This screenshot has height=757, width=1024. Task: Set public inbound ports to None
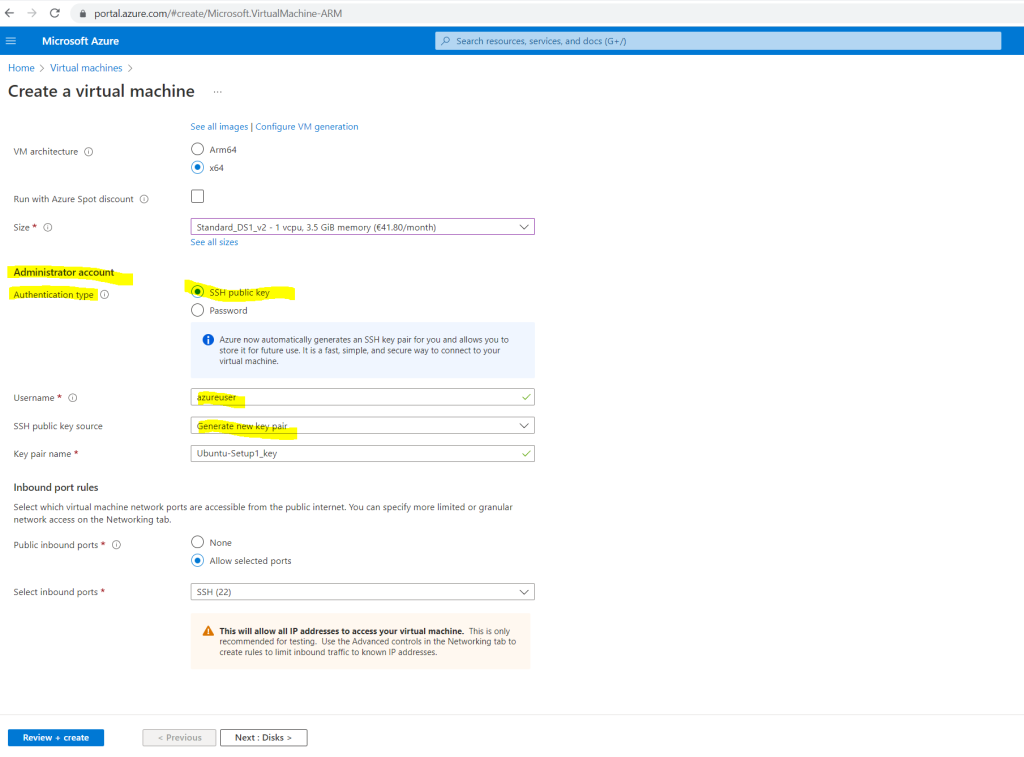point(197,541)
